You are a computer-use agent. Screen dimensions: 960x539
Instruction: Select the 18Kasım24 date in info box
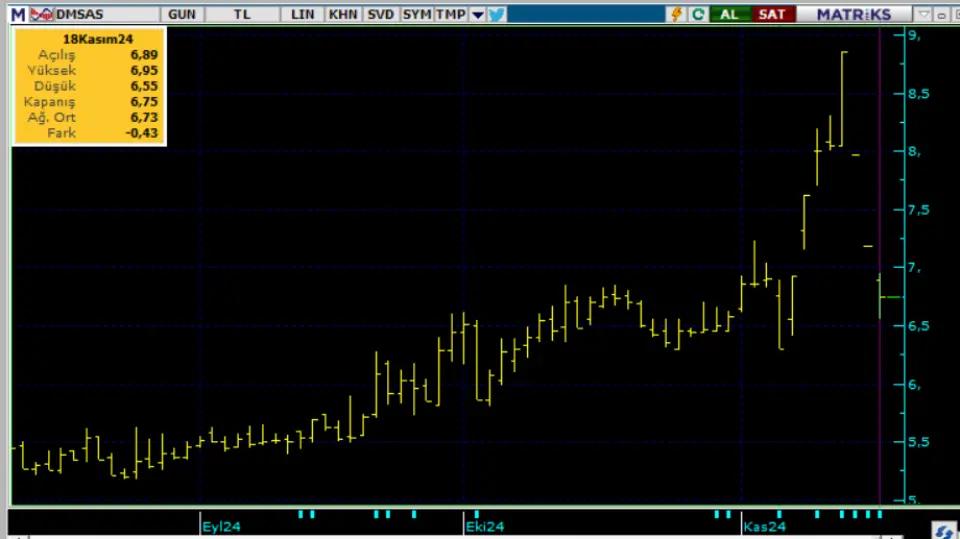[x=97, y=39]
